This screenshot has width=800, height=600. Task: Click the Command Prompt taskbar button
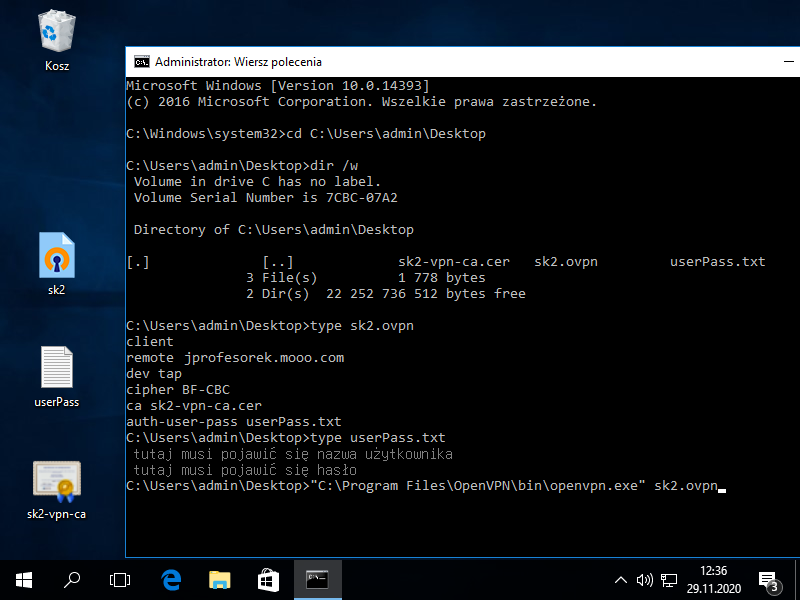pyautogui.click(x=317, y=579)
